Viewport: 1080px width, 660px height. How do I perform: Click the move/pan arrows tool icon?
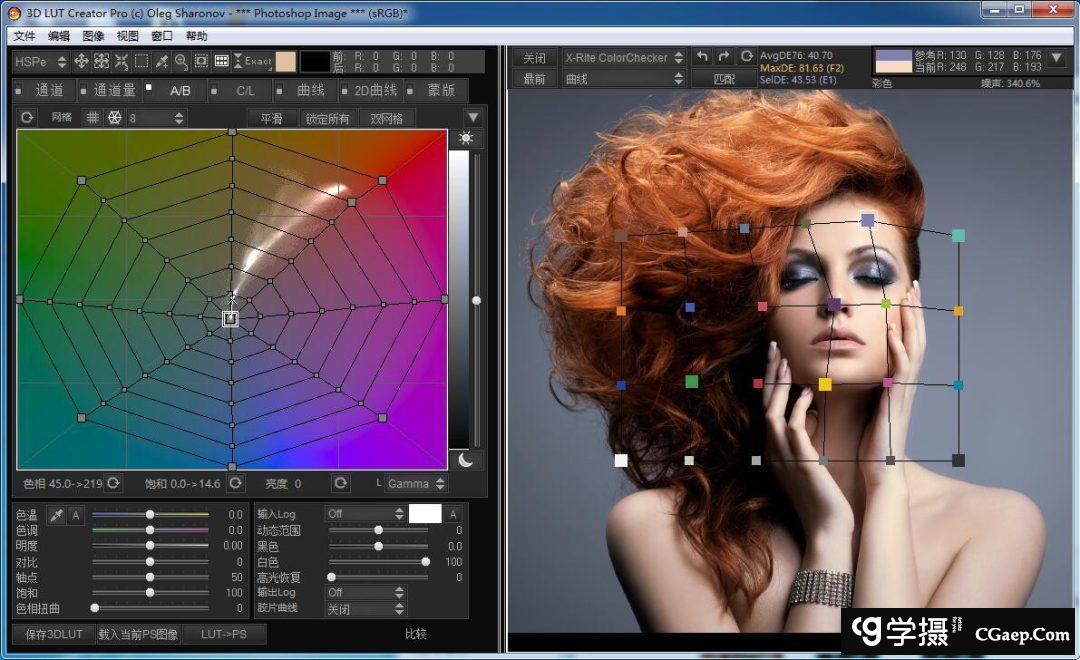pos(81,61)
